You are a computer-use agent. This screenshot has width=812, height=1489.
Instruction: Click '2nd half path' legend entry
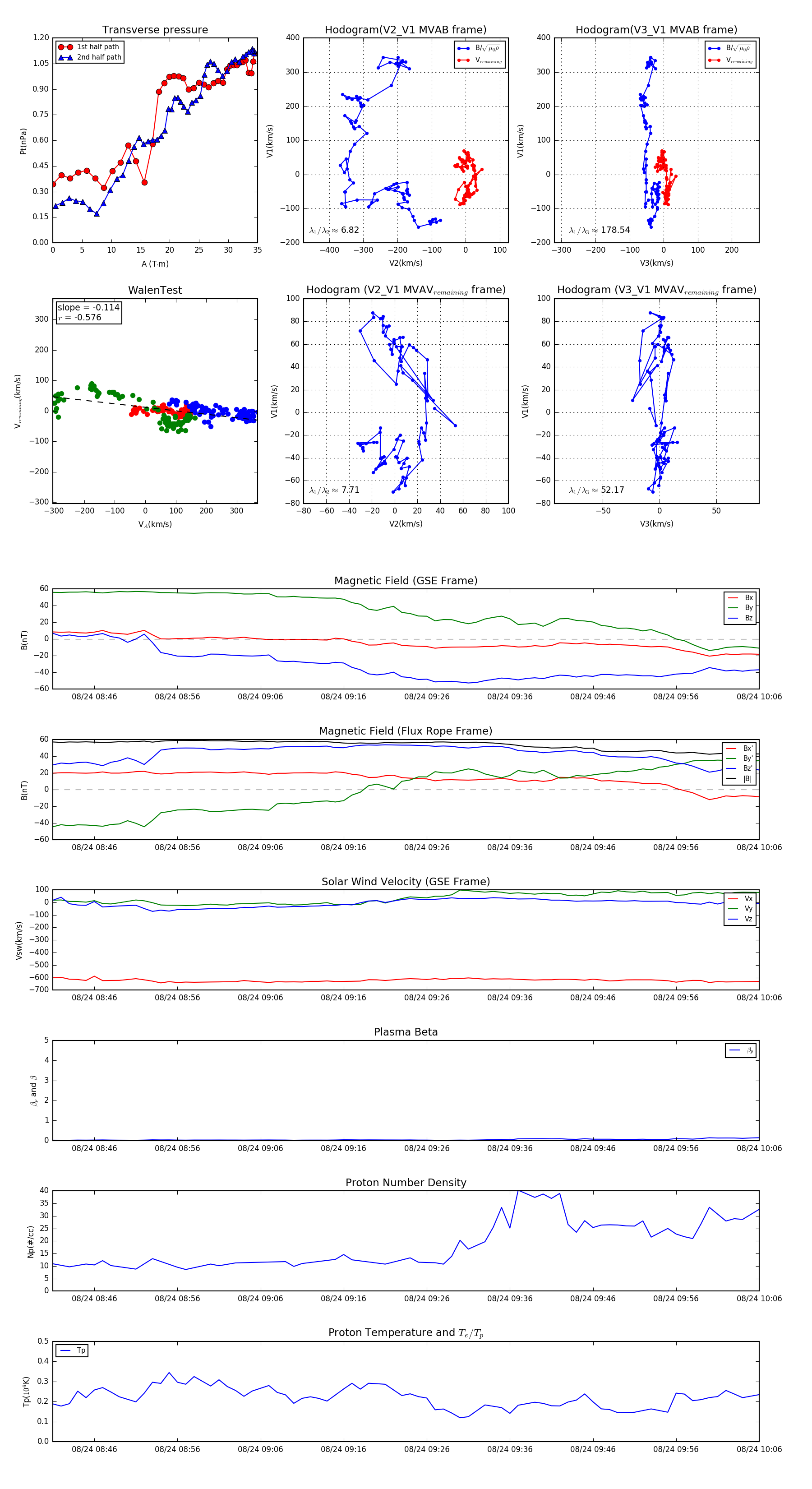(x=90, y=57)
